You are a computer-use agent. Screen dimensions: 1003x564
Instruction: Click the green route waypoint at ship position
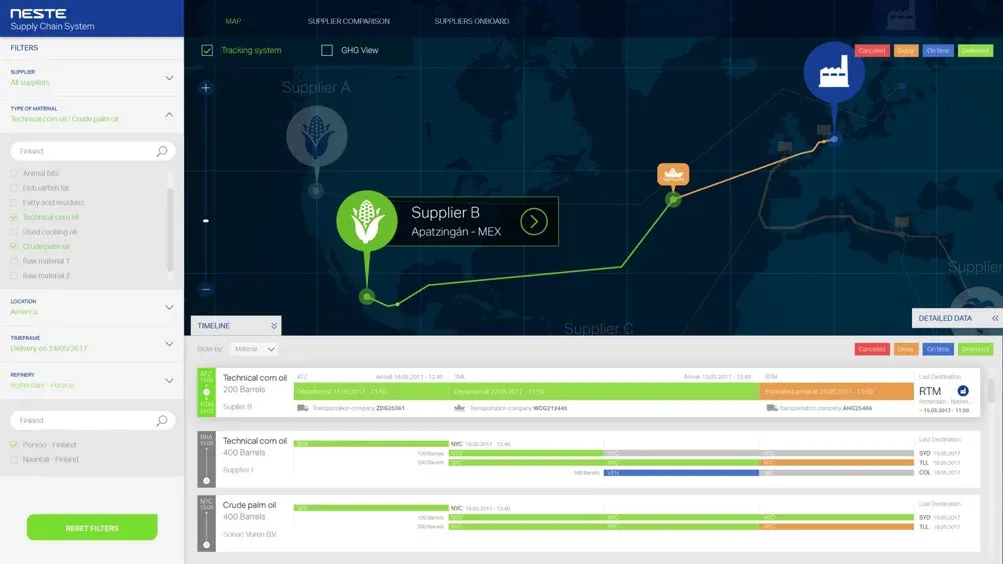[672, 200]
